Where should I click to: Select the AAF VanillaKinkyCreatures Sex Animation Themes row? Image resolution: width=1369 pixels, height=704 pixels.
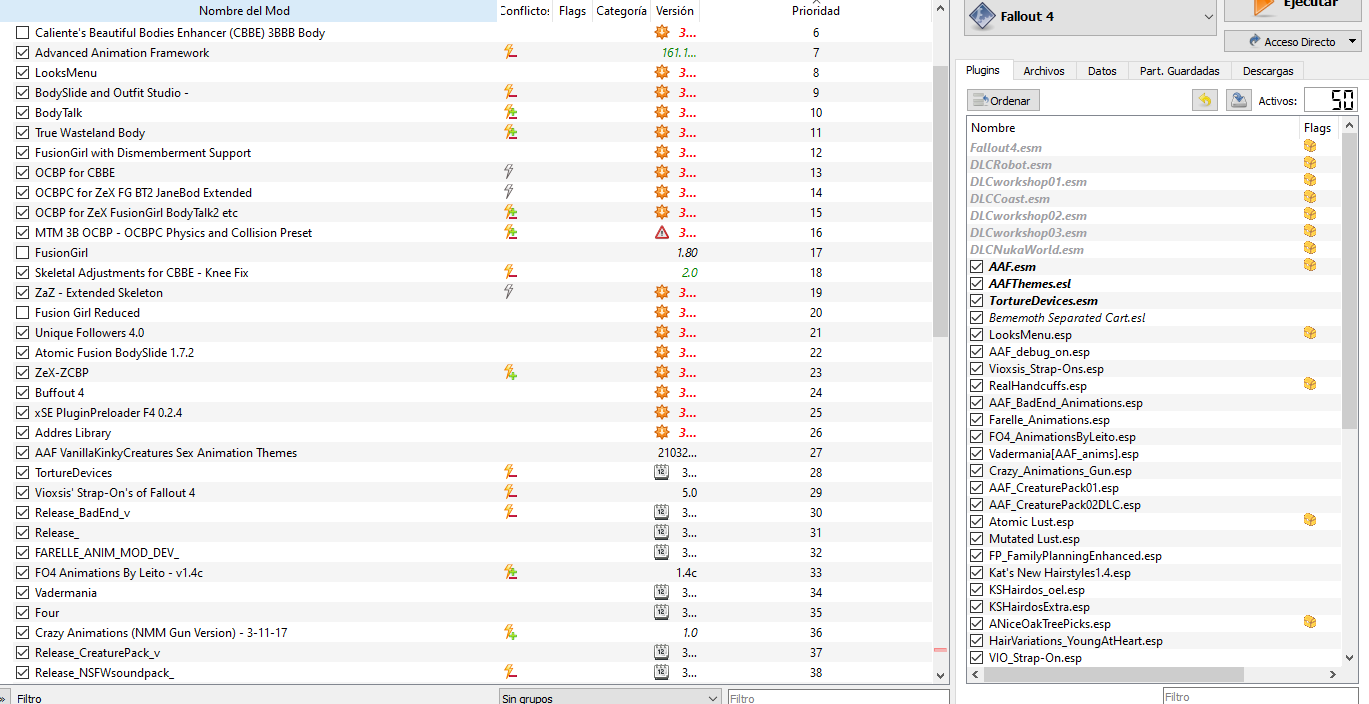pyautogui.click(x=465, y=452)
